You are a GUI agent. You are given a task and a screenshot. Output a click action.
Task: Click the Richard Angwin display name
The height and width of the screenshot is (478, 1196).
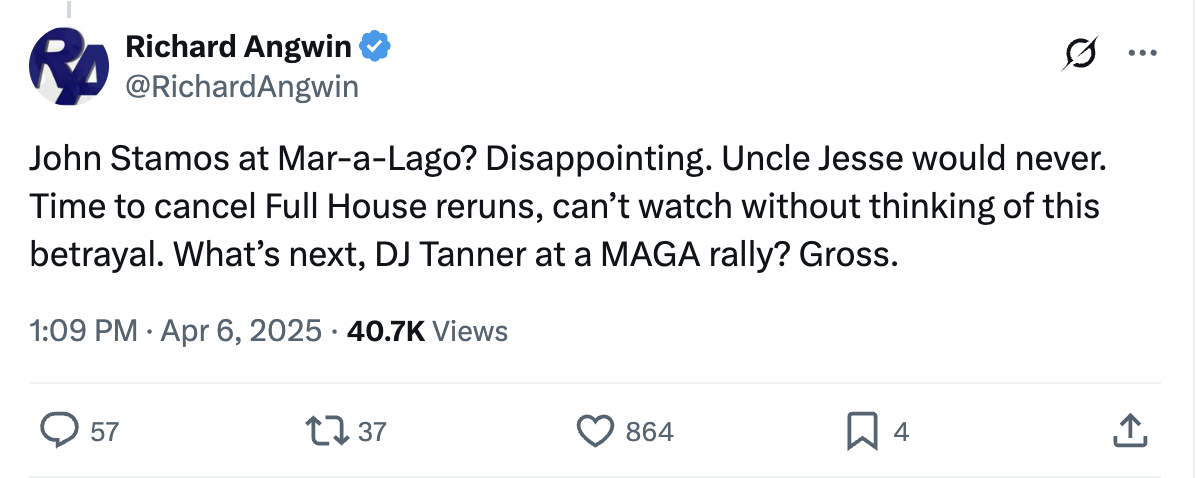pyautogui.click(x=237, y=47)
